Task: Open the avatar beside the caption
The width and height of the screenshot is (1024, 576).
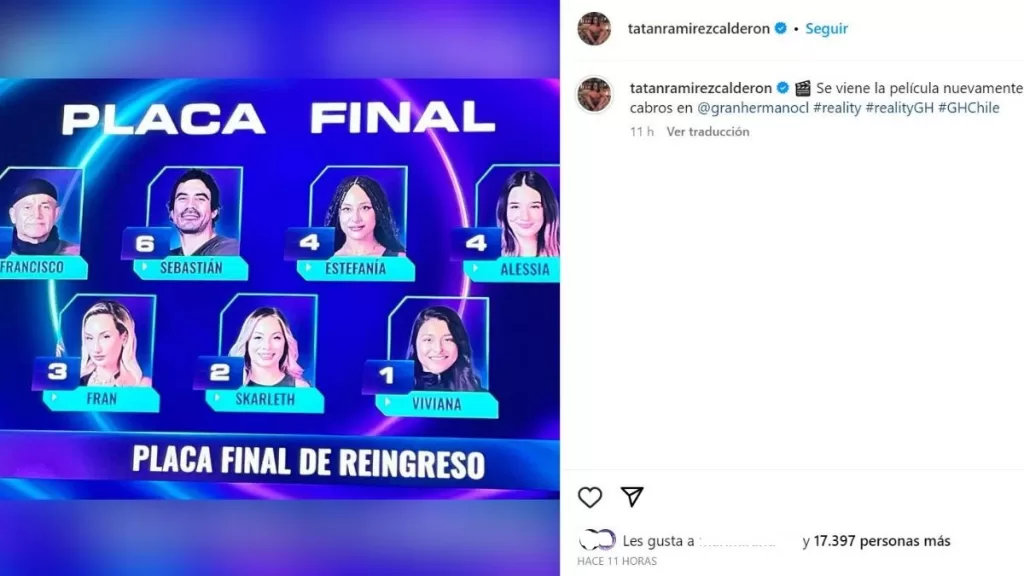Action: coord(594,94)
